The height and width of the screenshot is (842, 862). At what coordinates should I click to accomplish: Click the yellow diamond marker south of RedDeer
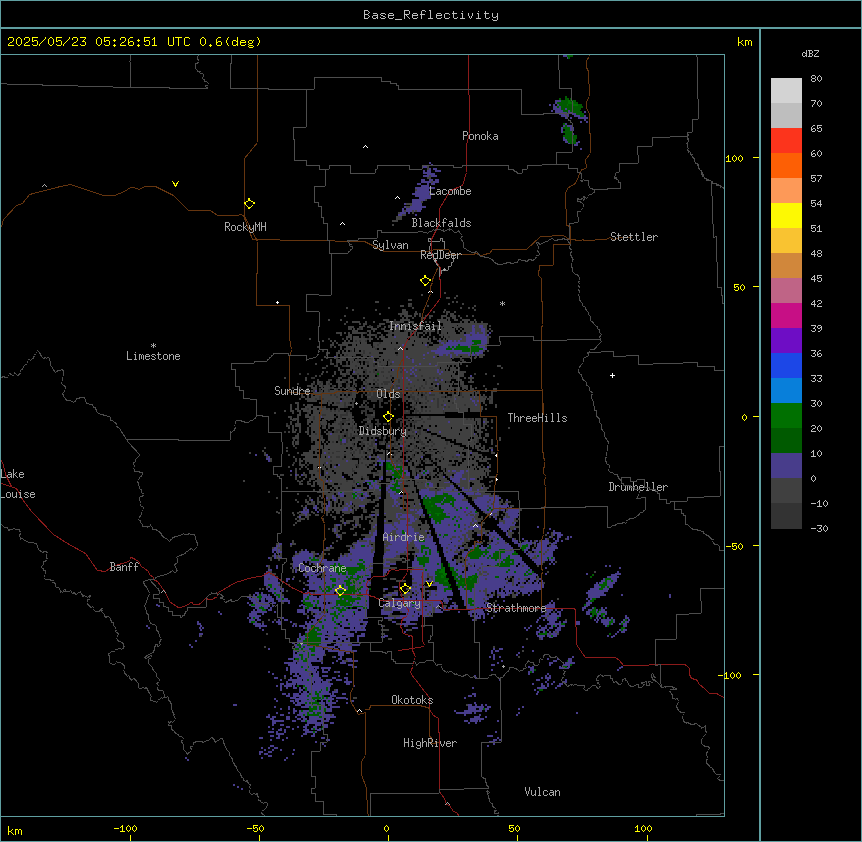pos(425,281)
